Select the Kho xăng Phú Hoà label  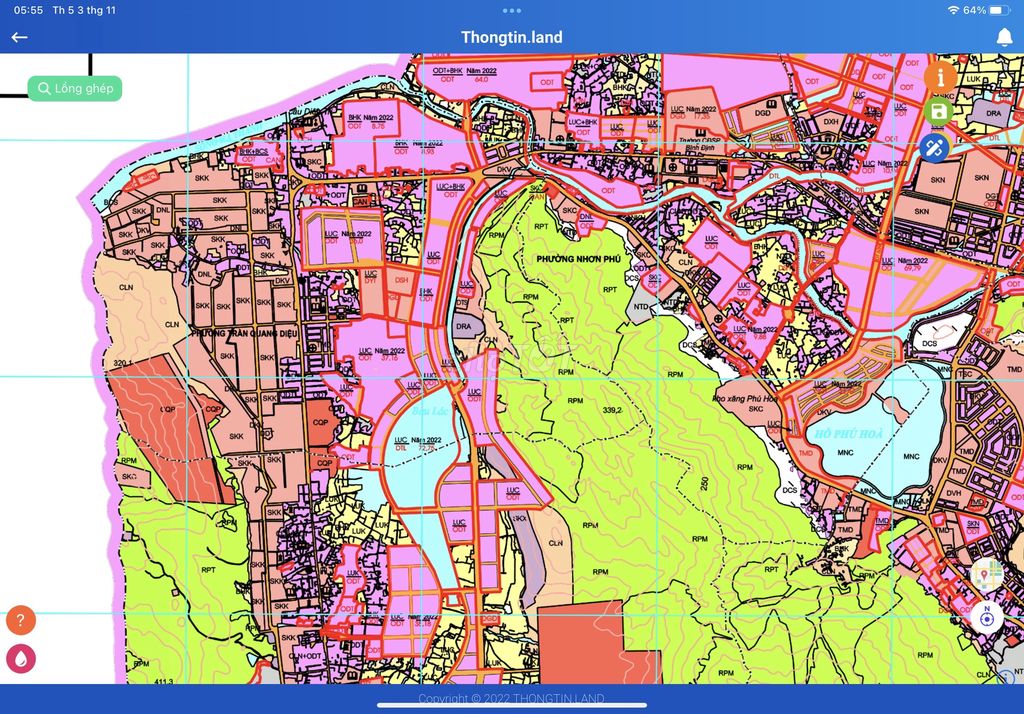tap(744, 398)
